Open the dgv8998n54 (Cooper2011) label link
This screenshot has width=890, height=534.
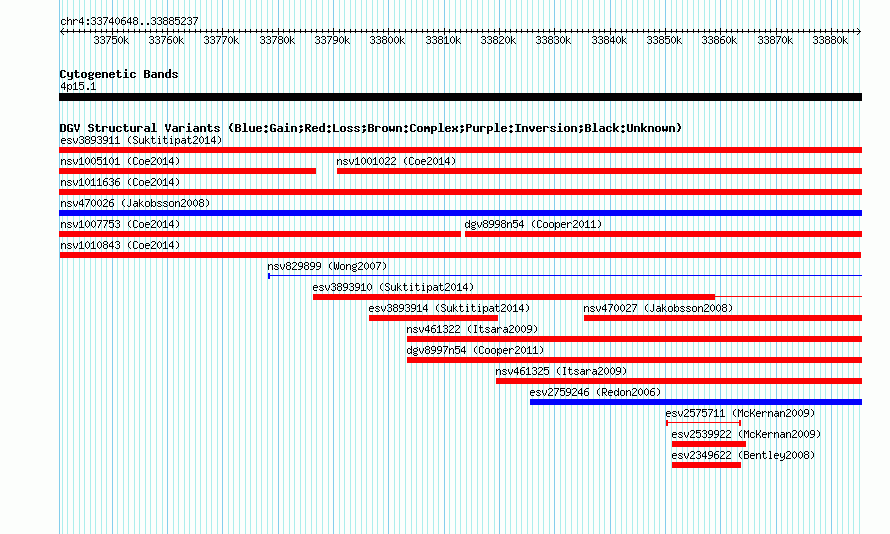pos(533,224)
